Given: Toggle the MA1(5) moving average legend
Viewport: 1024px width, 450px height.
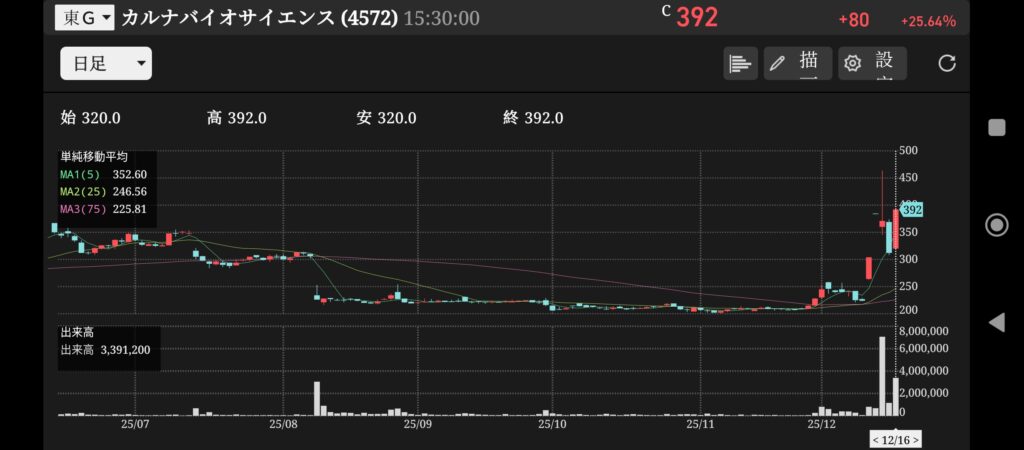Looking at the screenshot, I should 103,173.
